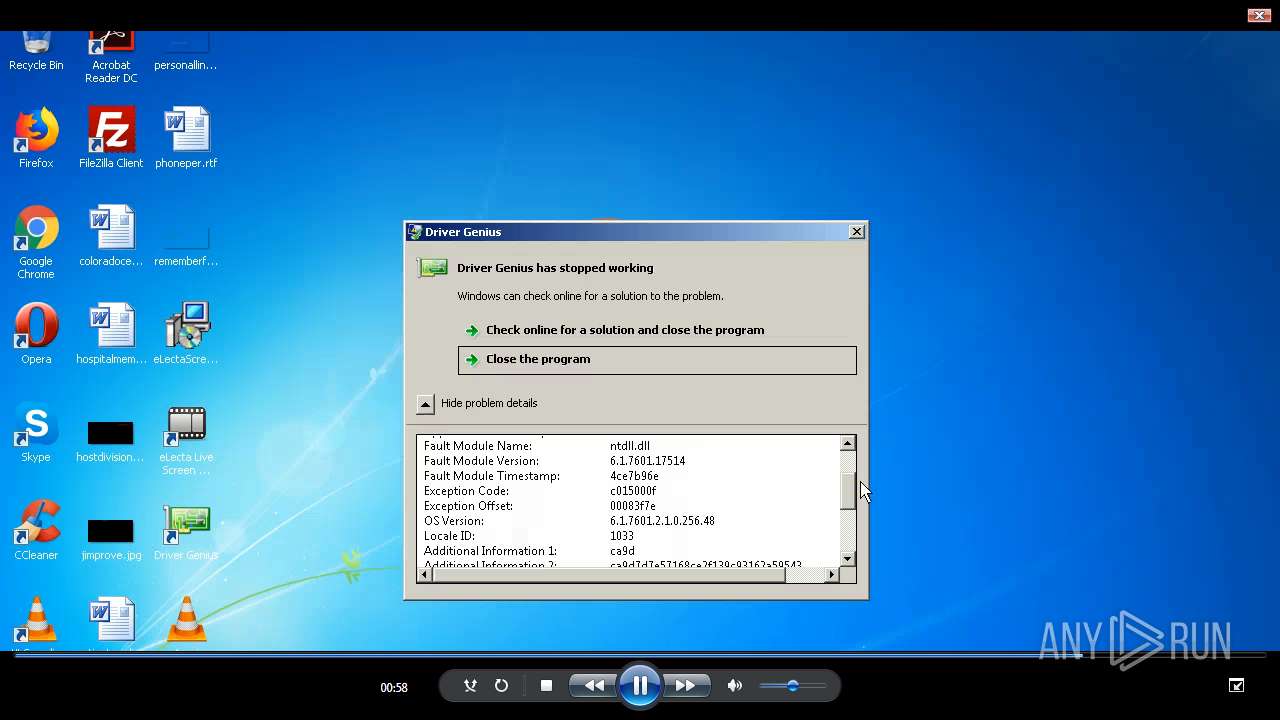Click the fast forward button in player
Screen dimensions: 1280x720
[686, 686]
